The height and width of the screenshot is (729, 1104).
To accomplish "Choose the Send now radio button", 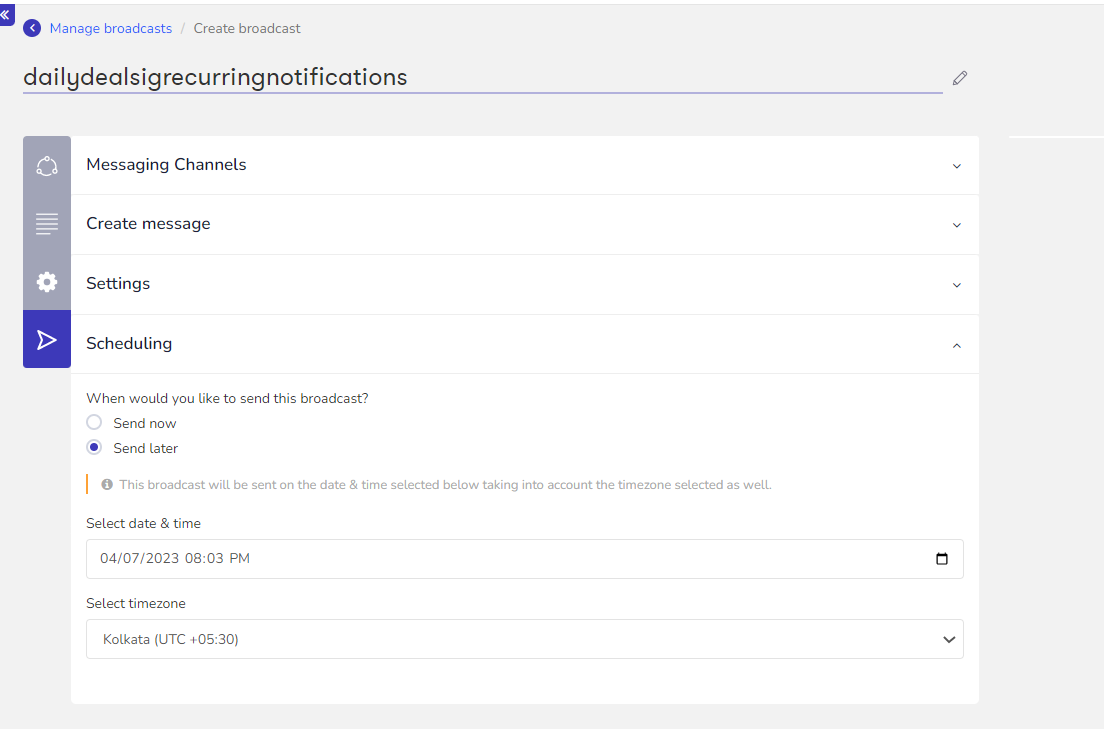I will coord(94,422).
